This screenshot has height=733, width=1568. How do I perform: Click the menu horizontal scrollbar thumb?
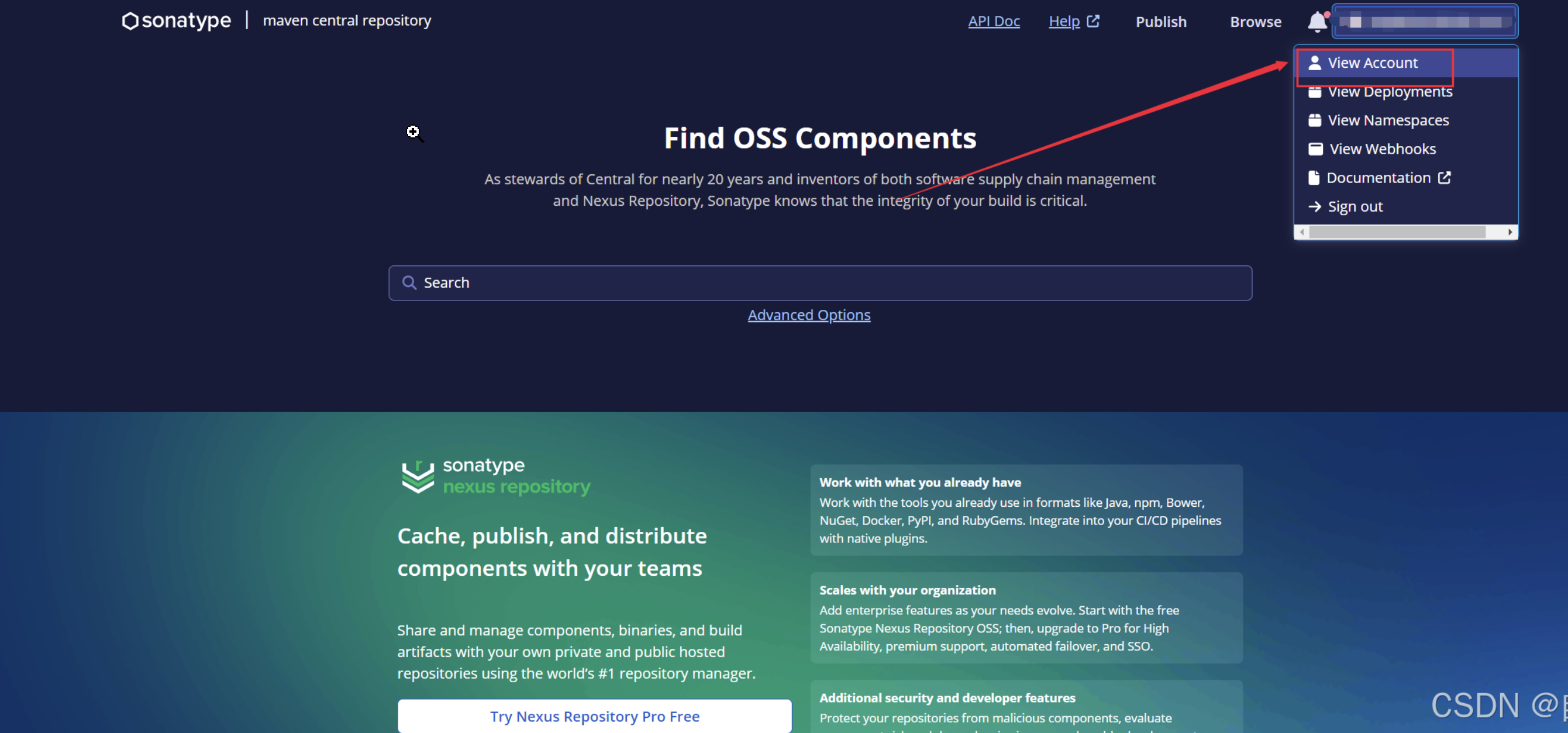(1397, 233)
